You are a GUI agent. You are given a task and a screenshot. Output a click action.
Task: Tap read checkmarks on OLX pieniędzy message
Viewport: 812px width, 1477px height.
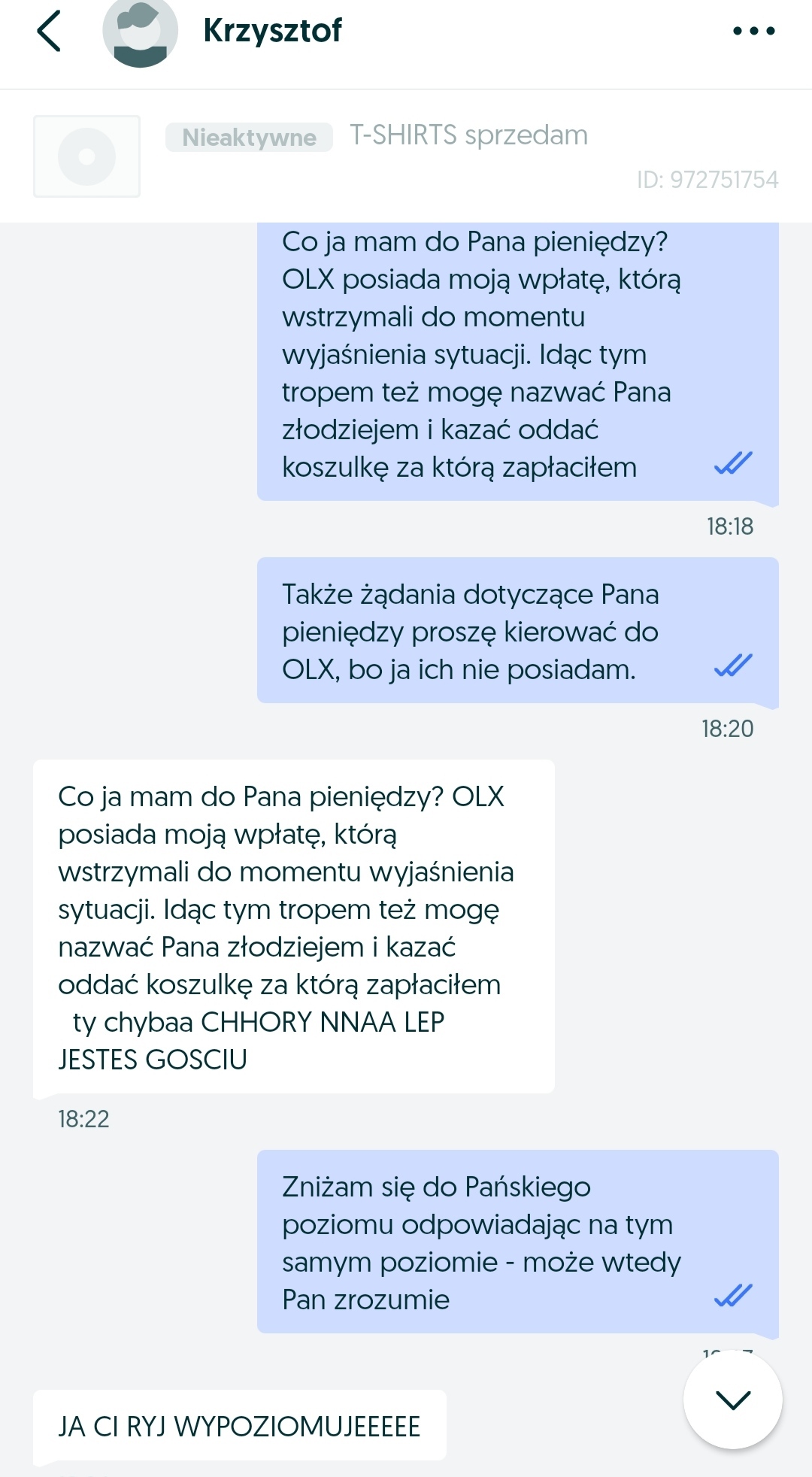click(733, 666)
